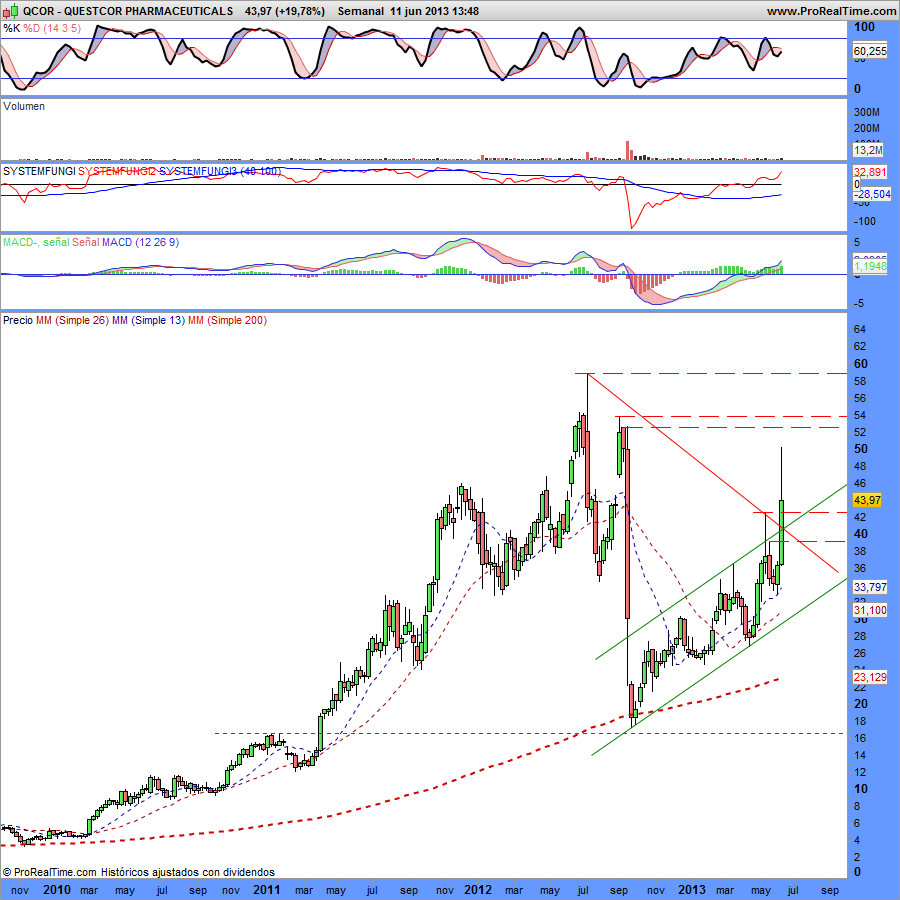Click the ProRealTime.com Históricos ajustados copyright text
The height and width of the screenshot is (900, 900).
139,872
